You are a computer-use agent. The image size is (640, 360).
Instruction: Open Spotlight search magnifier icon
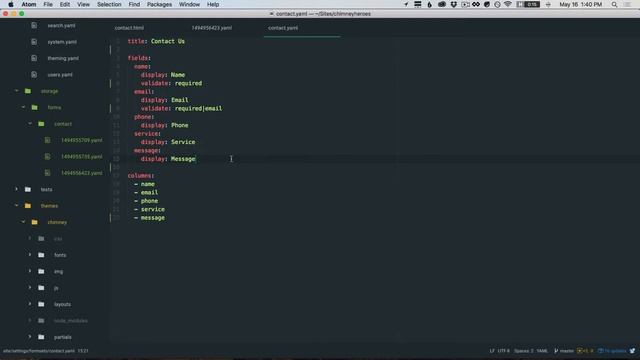(614, 4)
